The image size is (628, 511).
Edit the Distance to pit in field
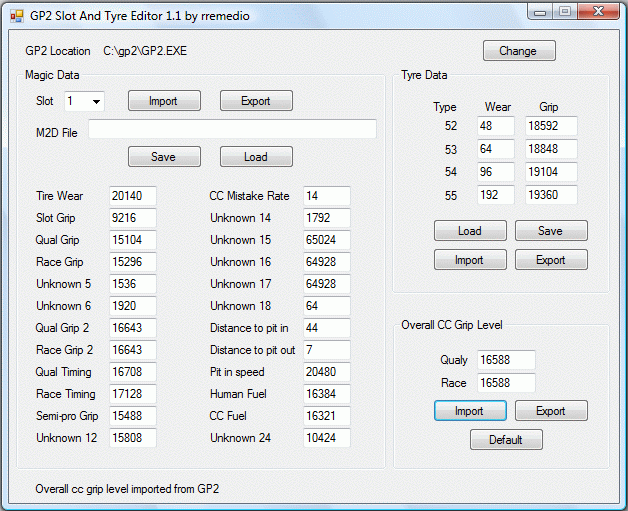coord(326,328)
